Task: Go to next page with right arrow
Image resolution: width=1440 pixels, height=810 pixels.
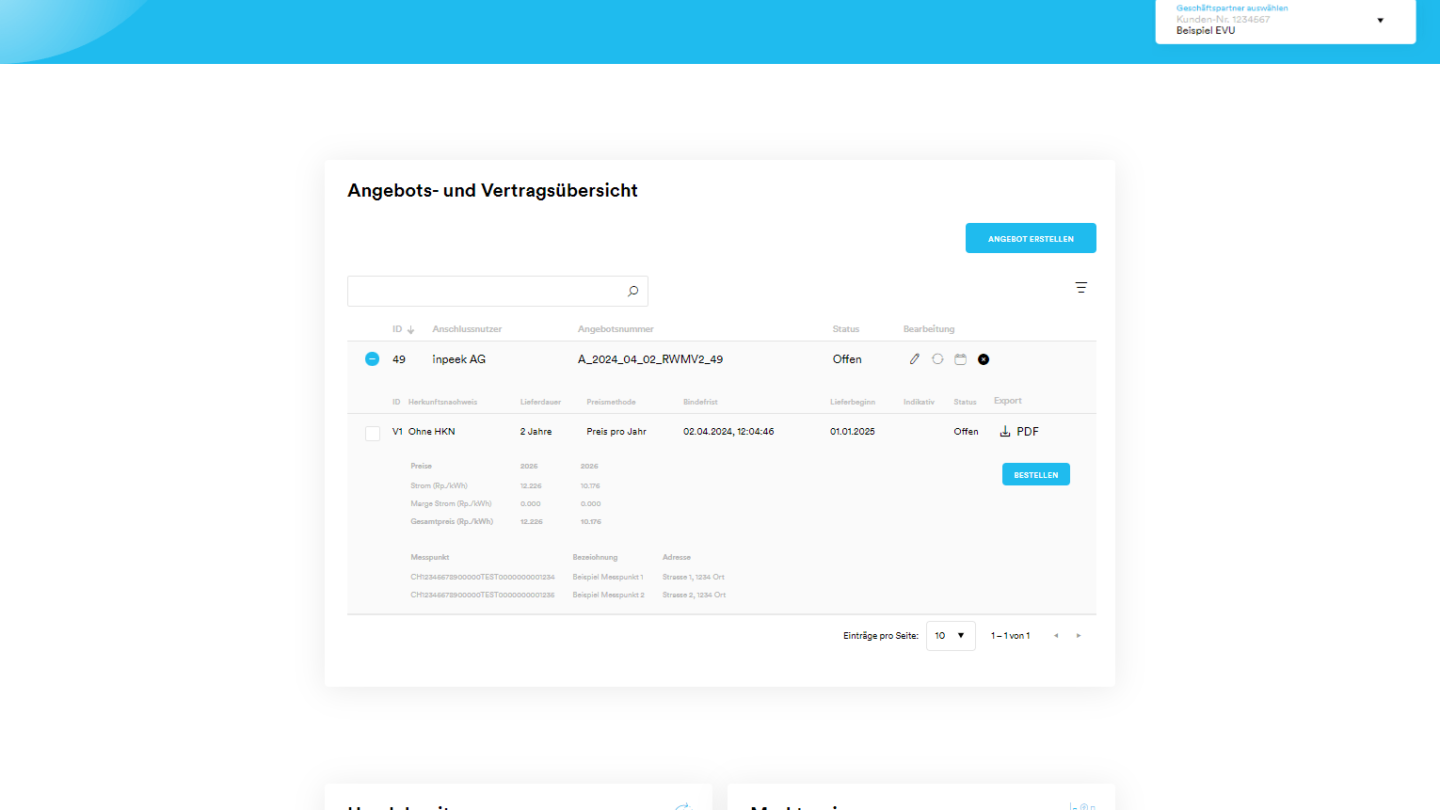Action: tap(1078, 636)
